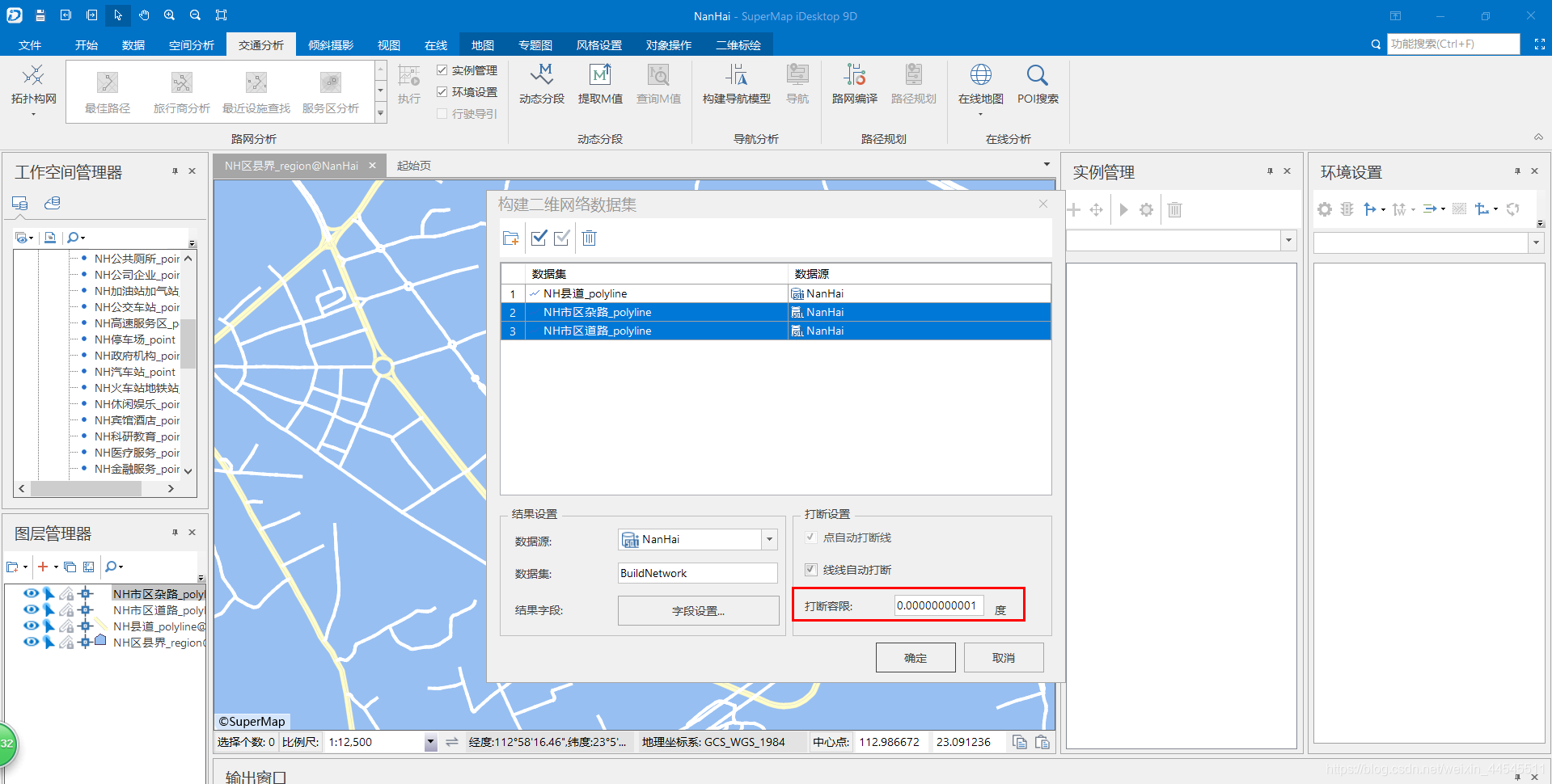1552x784 pixels.
Task: Switch to the 起始页 document tab
Action: tap(414, 165)
